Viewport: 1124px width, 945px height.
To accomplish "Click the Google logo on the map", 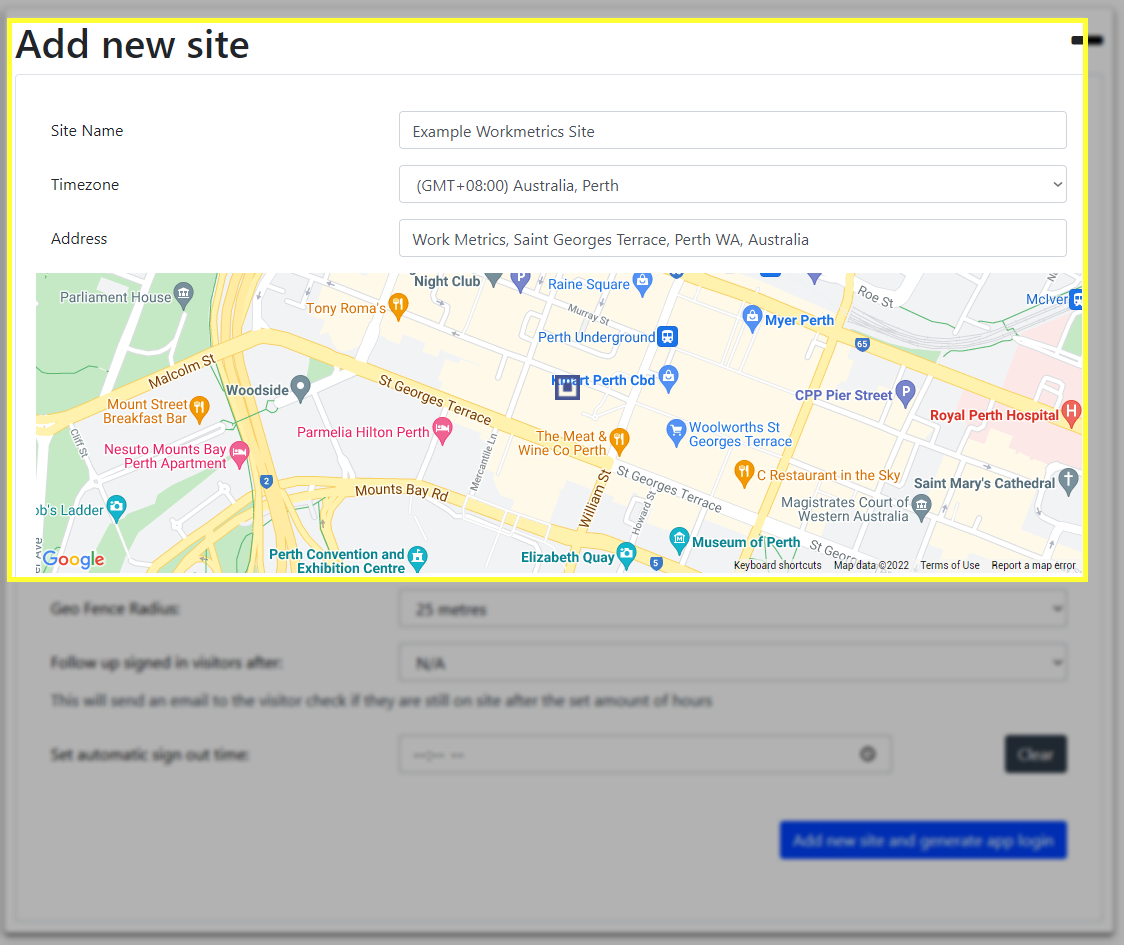I will click(x=74, y=559).
